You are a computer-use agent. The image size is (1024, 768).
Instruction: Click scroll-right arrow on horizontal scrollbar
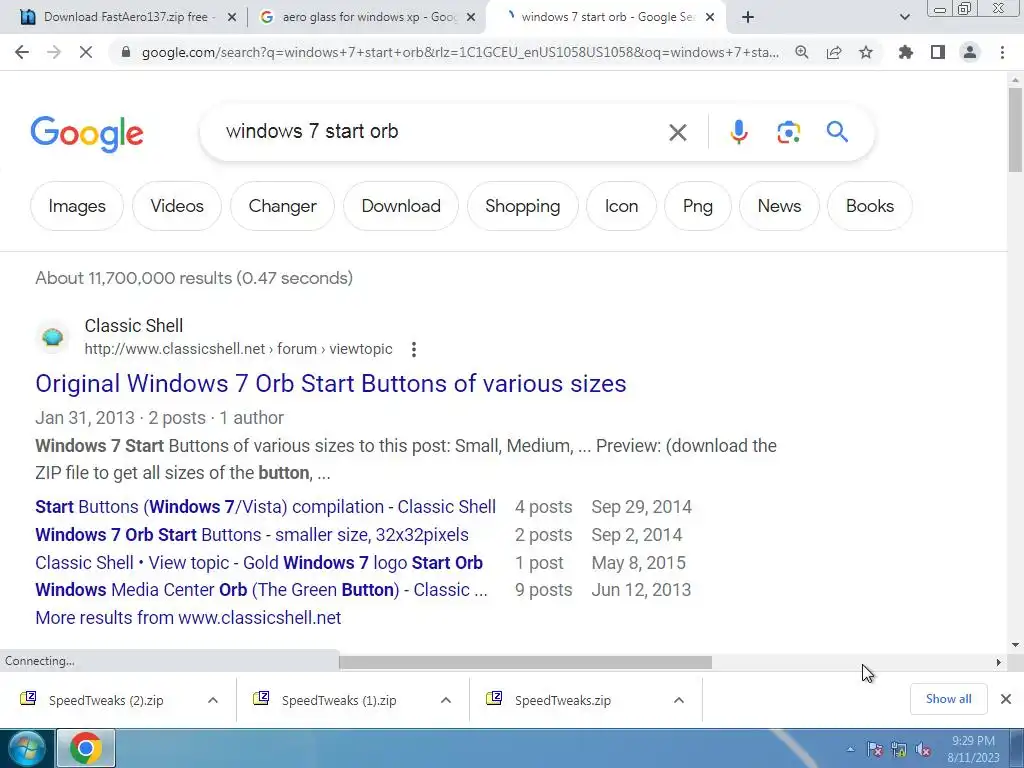point(999,662)
